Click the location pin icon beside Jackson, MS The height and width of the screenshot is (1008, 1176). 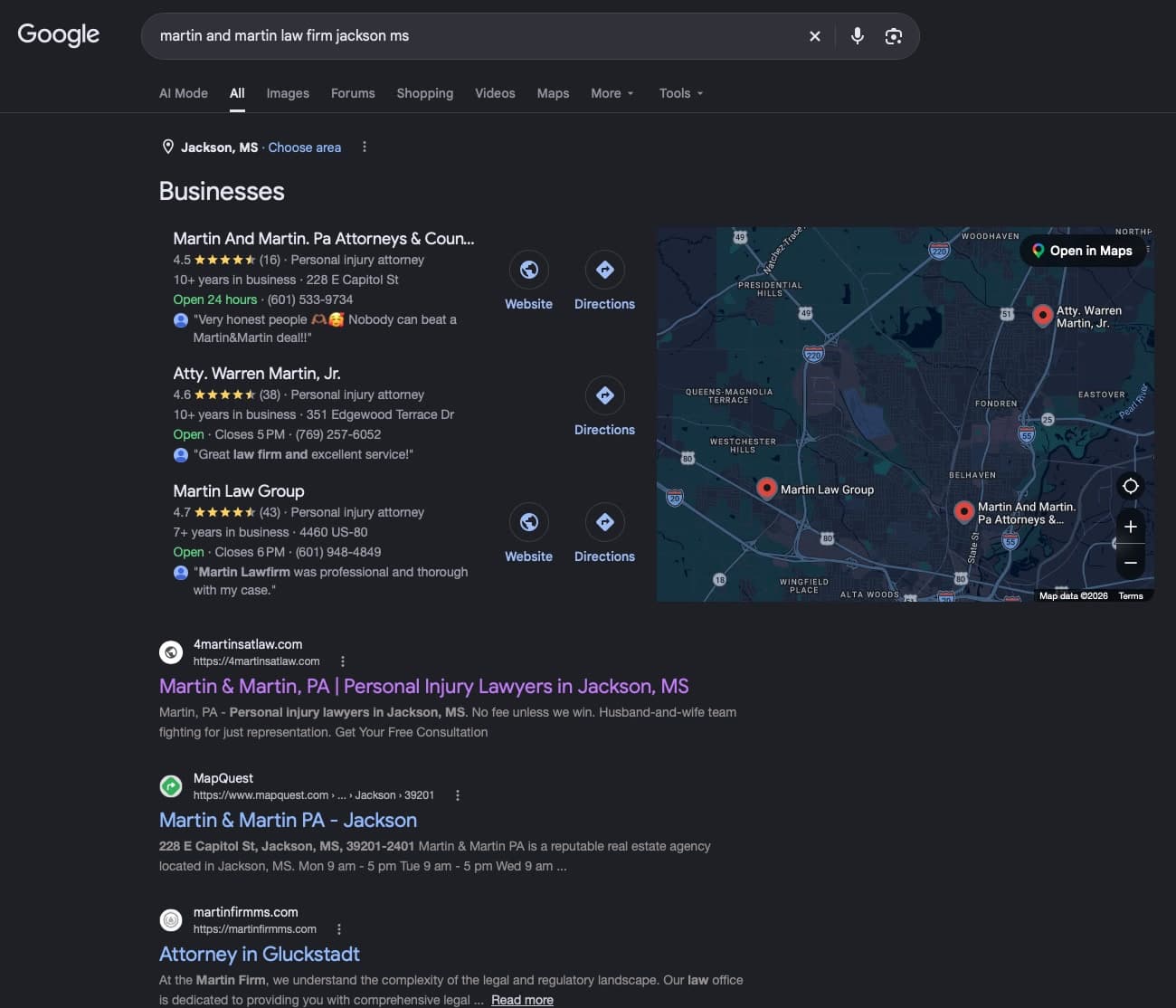(x=167, y=147)
